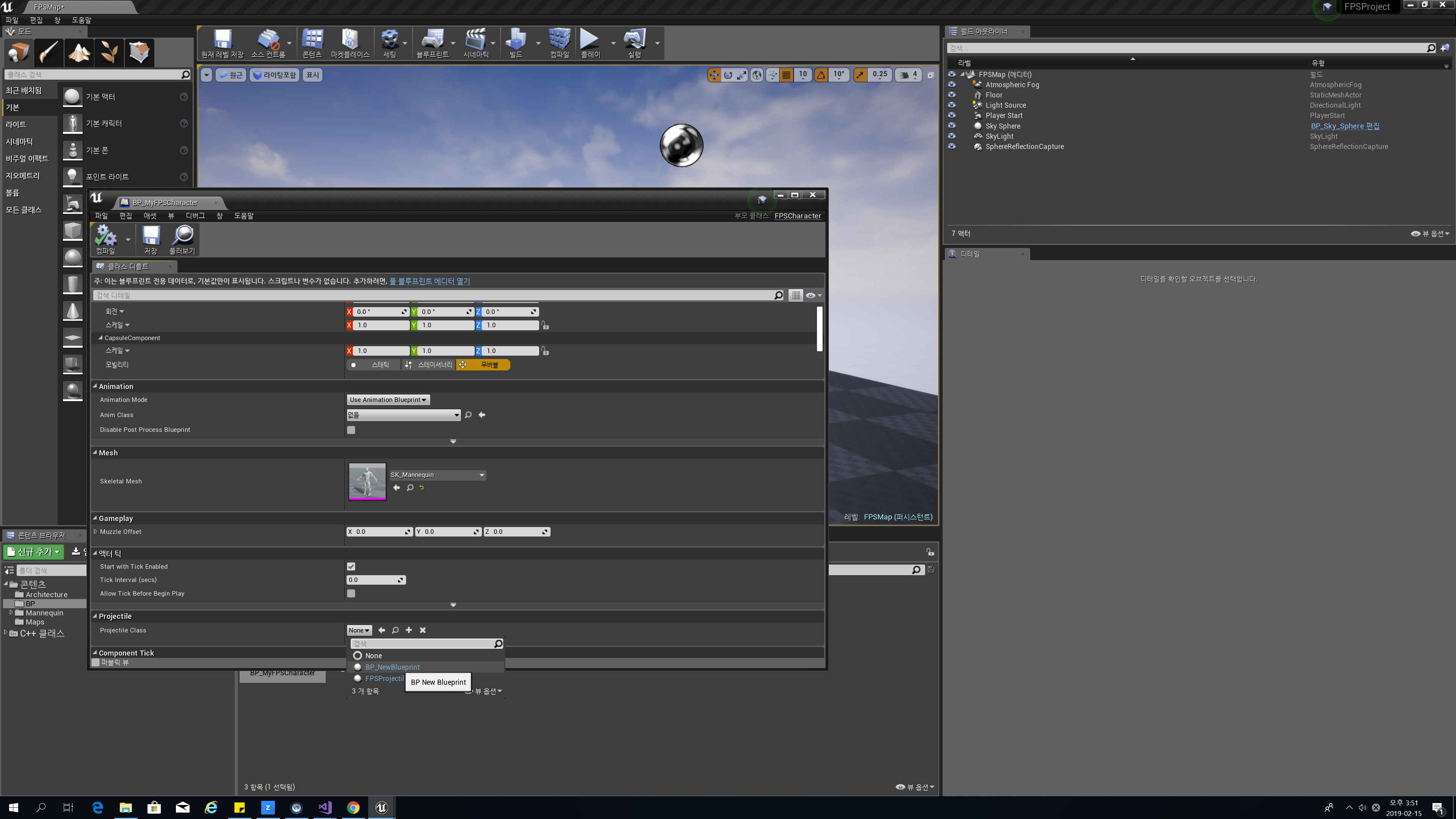The width and height of the screenshot is (1456, 819).
Task: Click 신규 추가 button in content browser
Action: click(34, 552)
